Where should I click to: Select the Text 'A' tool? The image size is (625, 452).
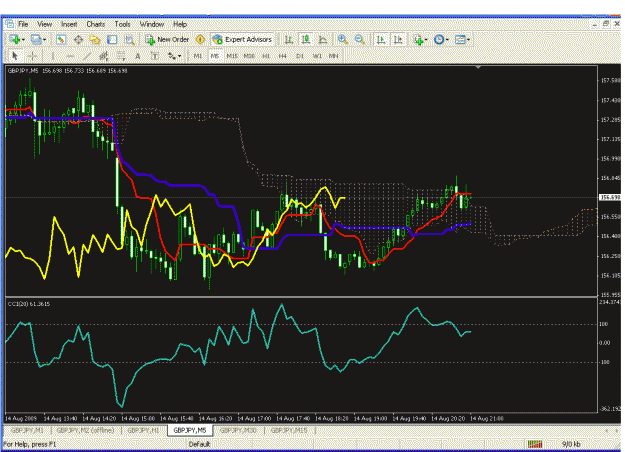[138, 56]
